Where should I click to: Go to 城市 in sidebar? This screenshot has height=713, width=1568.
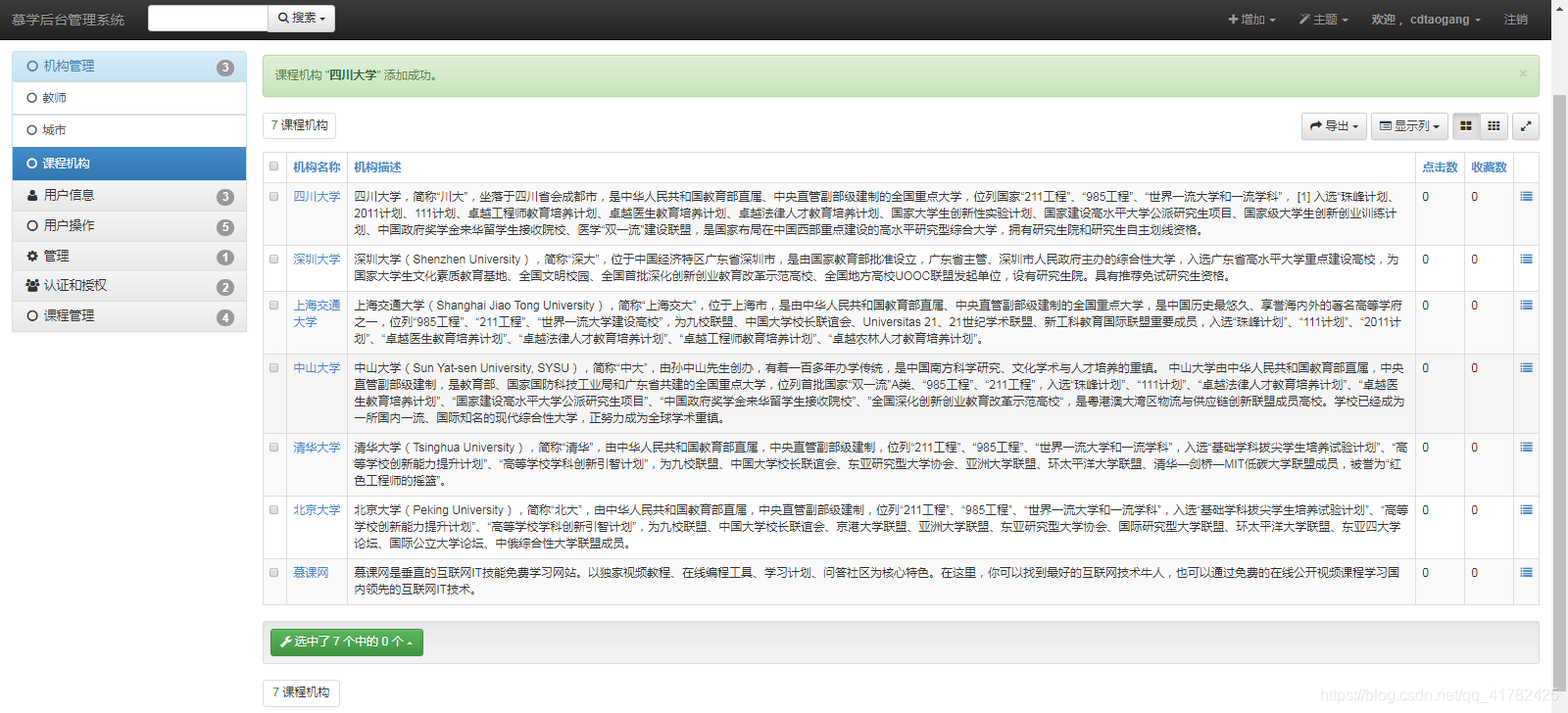point(129,130)
